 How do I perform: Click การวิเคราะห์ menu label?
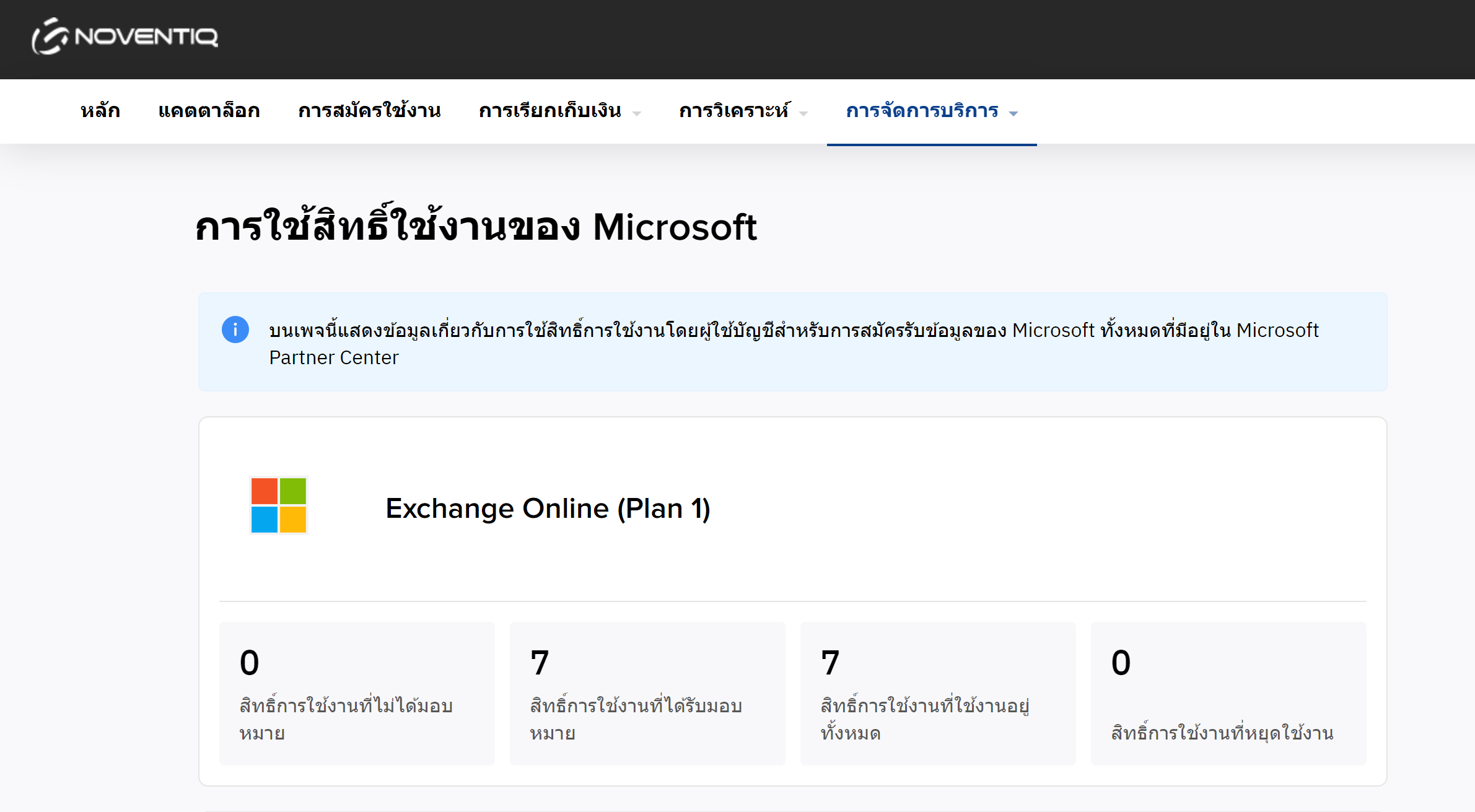point(733,111)
